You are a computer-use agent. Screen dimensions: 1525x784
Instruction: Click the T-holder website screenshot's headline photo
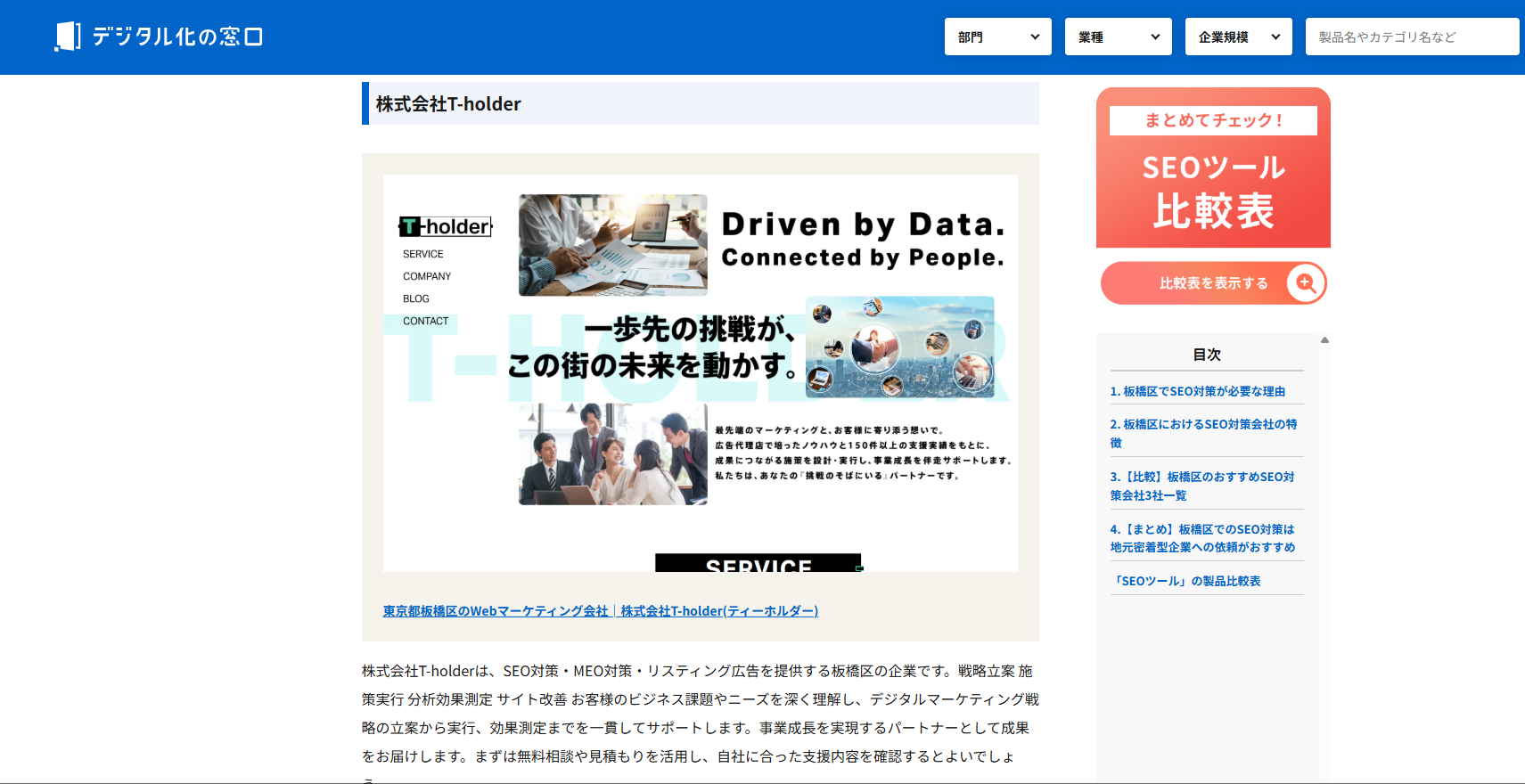coord(613,245)
